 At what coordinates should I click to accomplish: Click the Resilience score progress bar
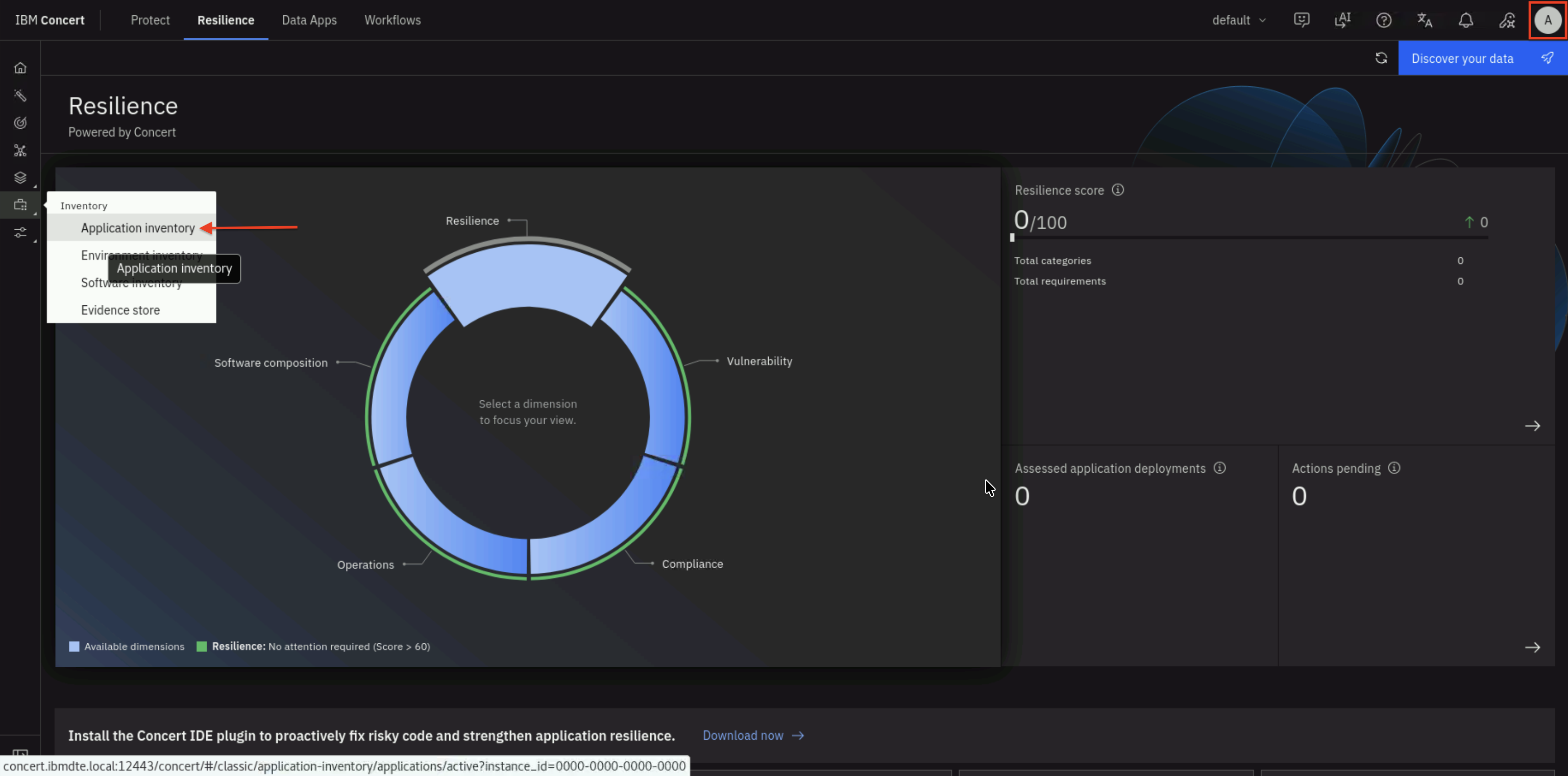click(x=1249, y=237)
